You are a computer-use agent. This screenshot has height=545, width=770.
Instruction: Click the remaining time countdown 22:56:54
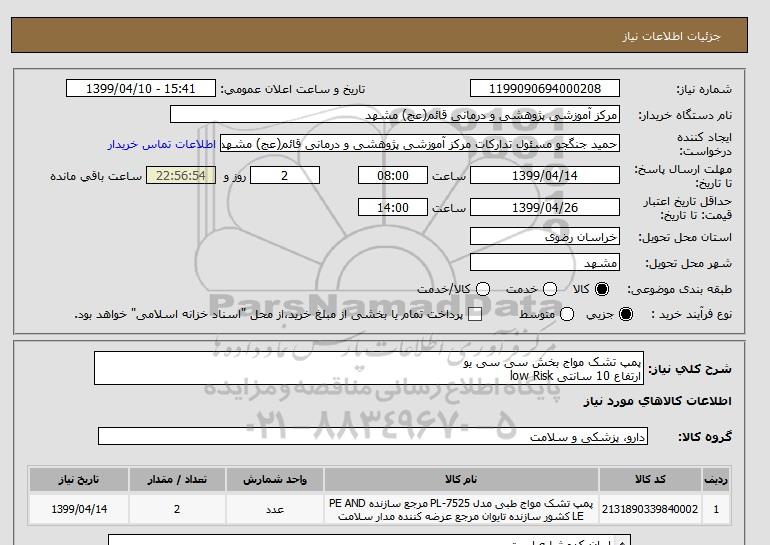click(x=181, y=175)
